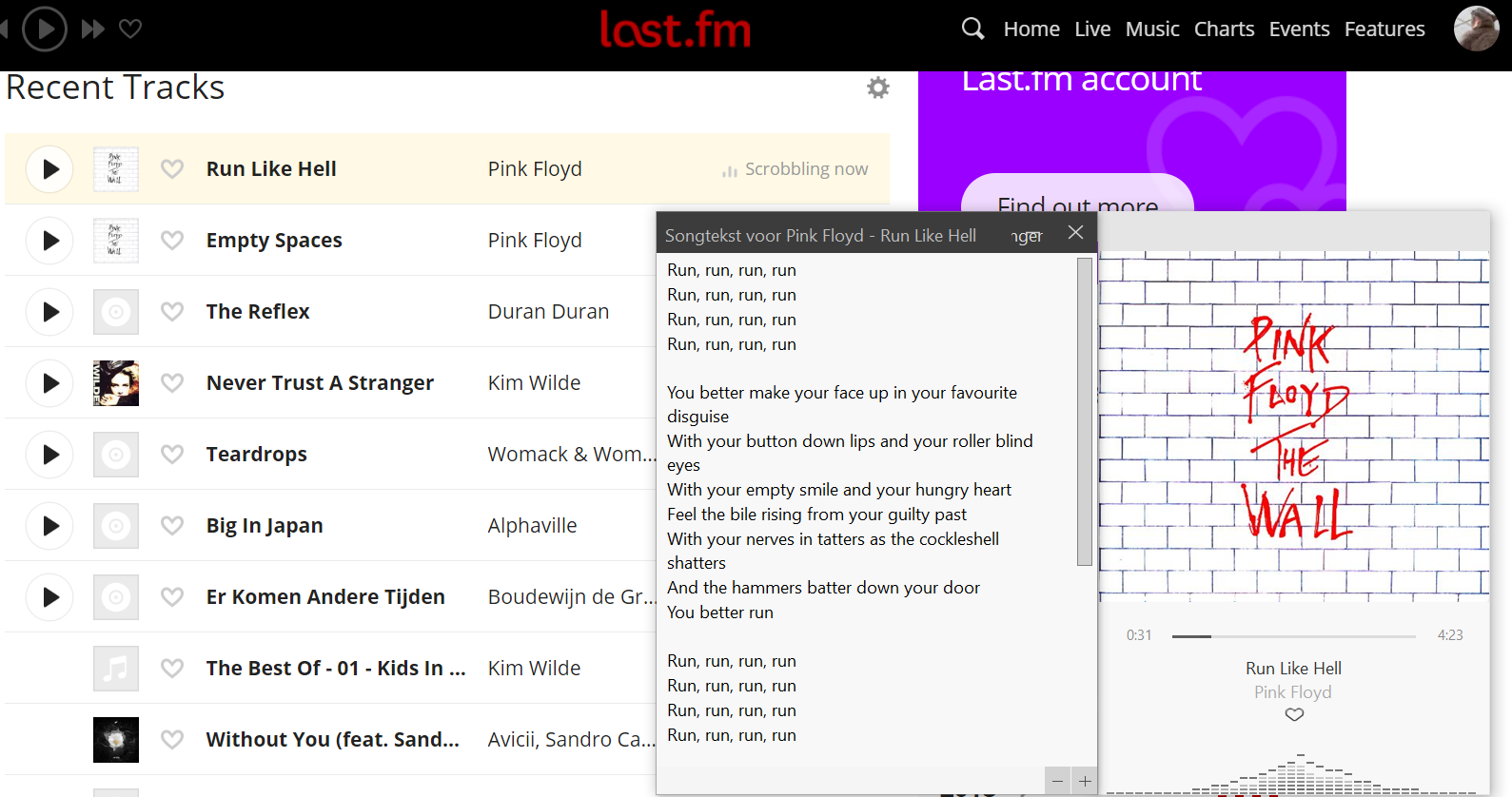Click the lyrics window vertical scrollbar
This screenshot has height=797, width=1512.
click(1085, 412)
